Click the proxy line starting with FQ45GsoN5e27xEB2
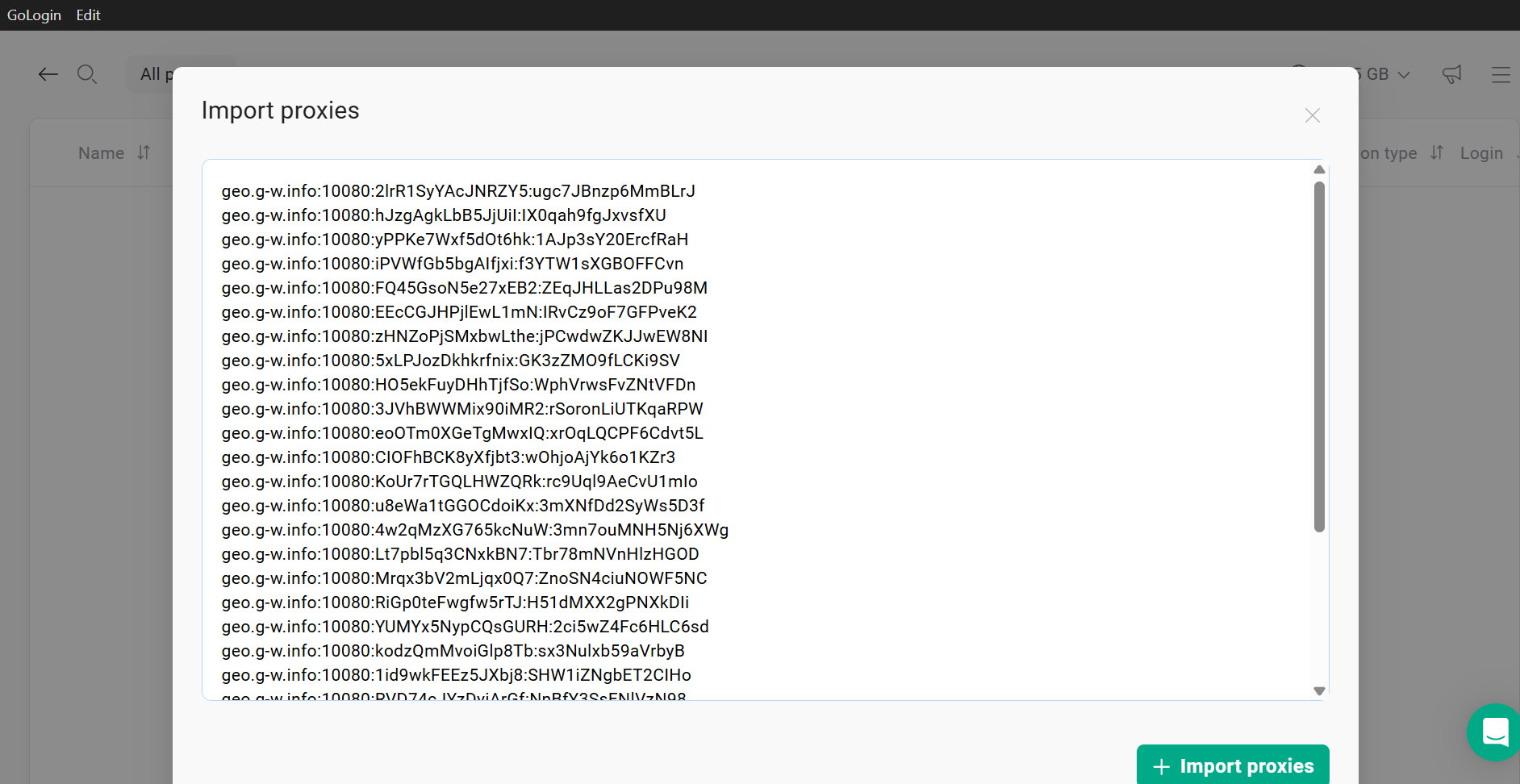Viewport: 1520px width, 784px height. click(x=464, y=288)
